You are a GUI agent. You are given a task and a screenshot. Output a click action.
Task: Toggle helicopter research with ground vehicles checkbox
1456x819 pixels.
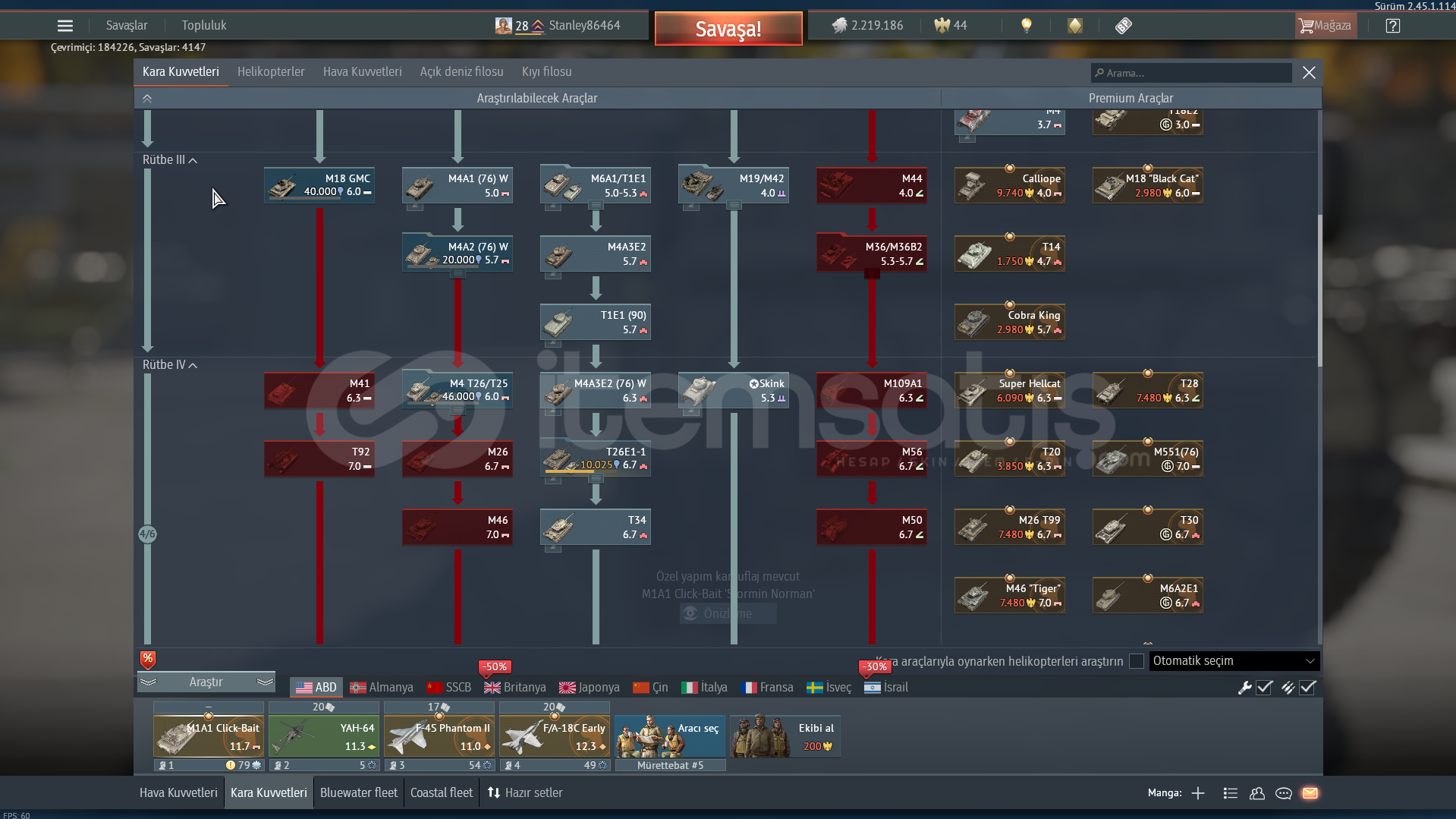click(x=1137, y=661)
